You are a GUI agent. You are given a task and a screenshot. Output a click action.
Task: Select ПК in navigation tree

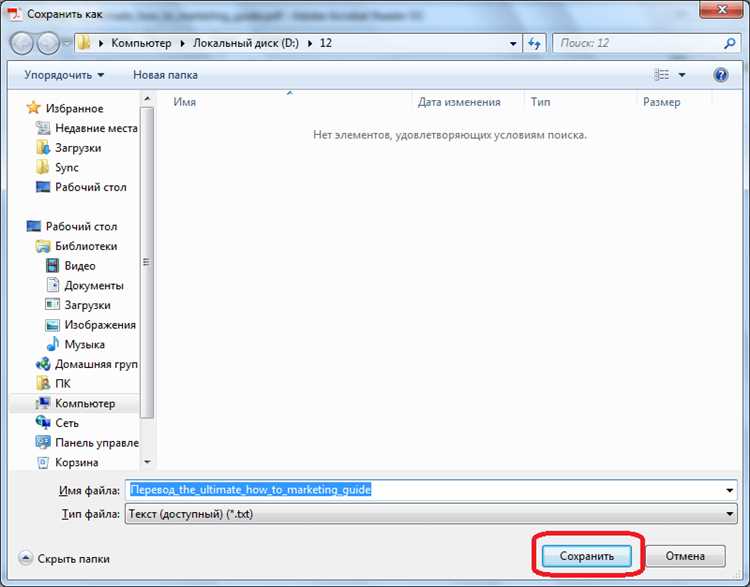[x=62, y=384]
